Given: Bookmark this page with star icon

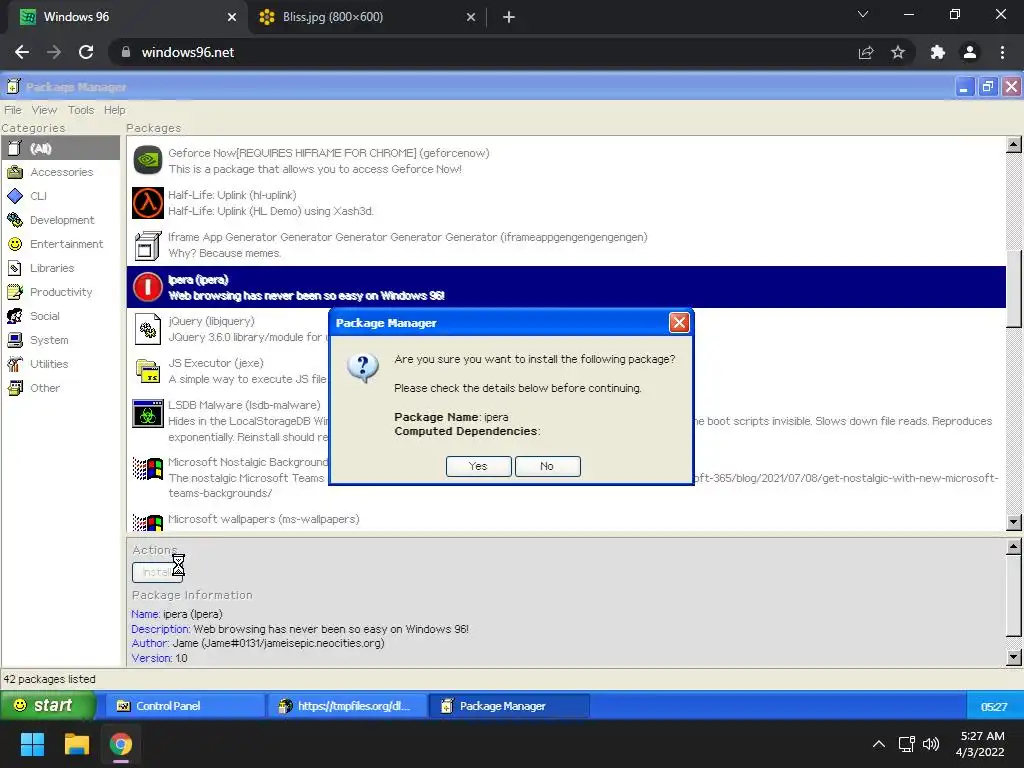Looking at the screenshot, I should click(x=898, y=52).
